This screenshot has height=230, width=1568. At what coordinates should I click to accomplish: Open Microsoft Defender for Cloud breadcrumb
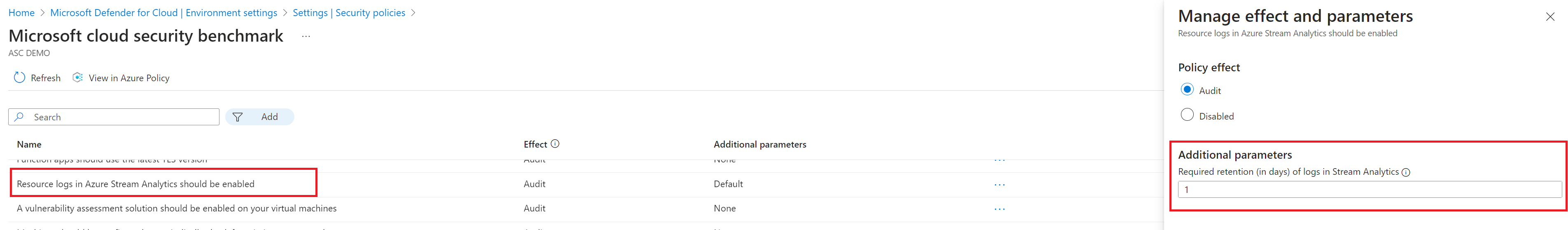click(x=164, y=13)
